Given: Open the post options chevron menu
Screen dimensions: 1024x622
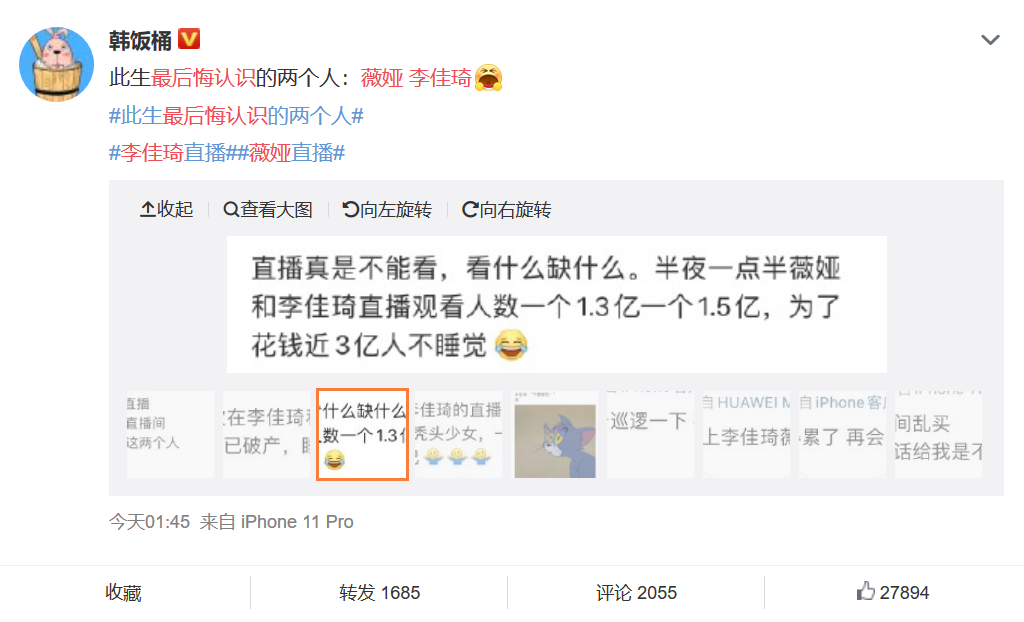Looking at the screenshot, I should [990, 40].
